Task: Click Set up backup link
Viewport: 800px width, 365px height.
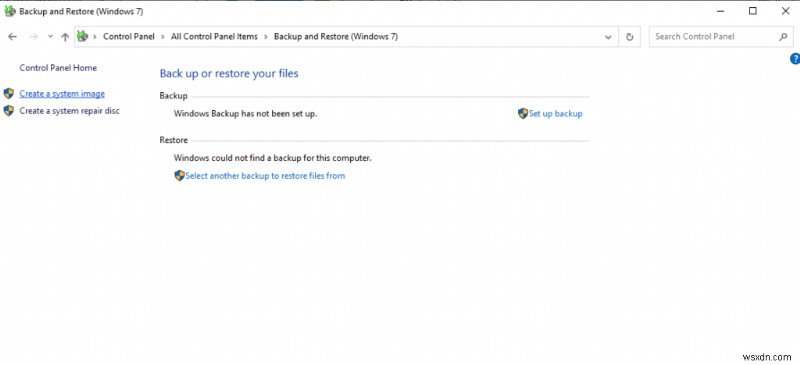Action: coord(556,114)
